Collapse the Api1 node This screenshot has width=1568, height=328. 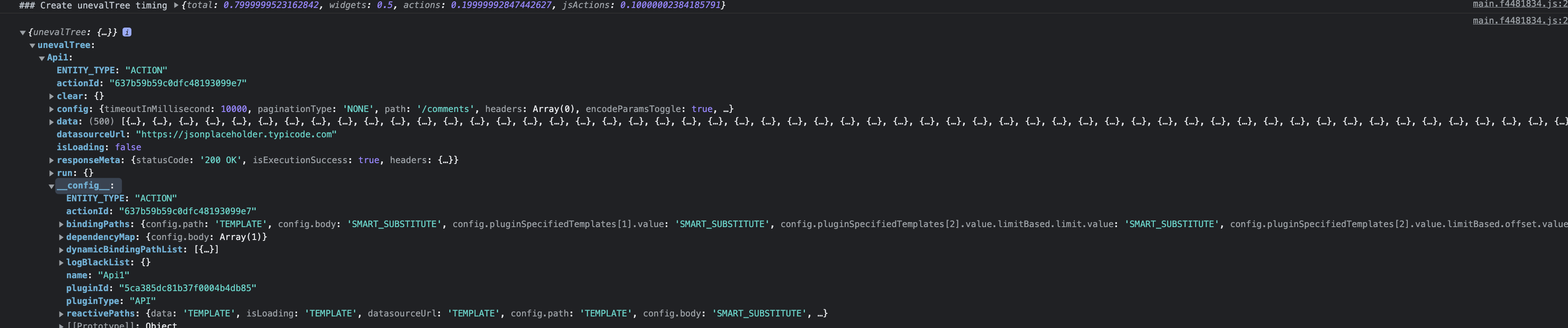click(x=42, y=59)
